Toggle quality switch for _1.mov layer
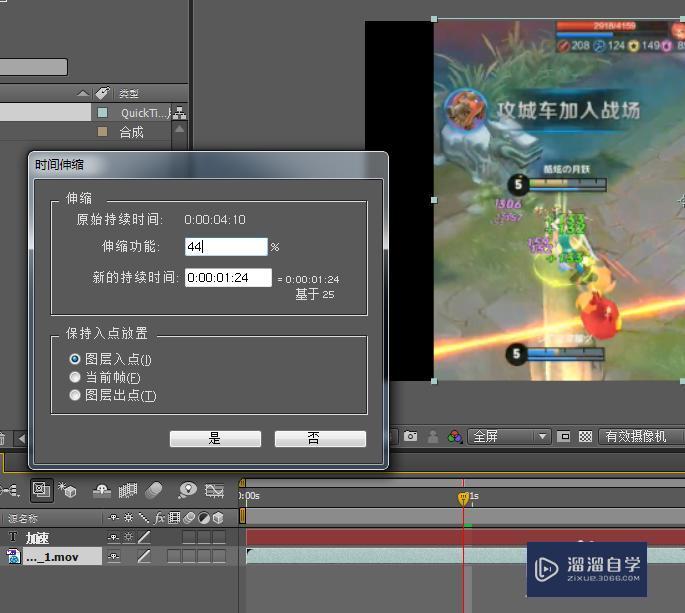Screen dimensions: 685x613 [144, 556]
